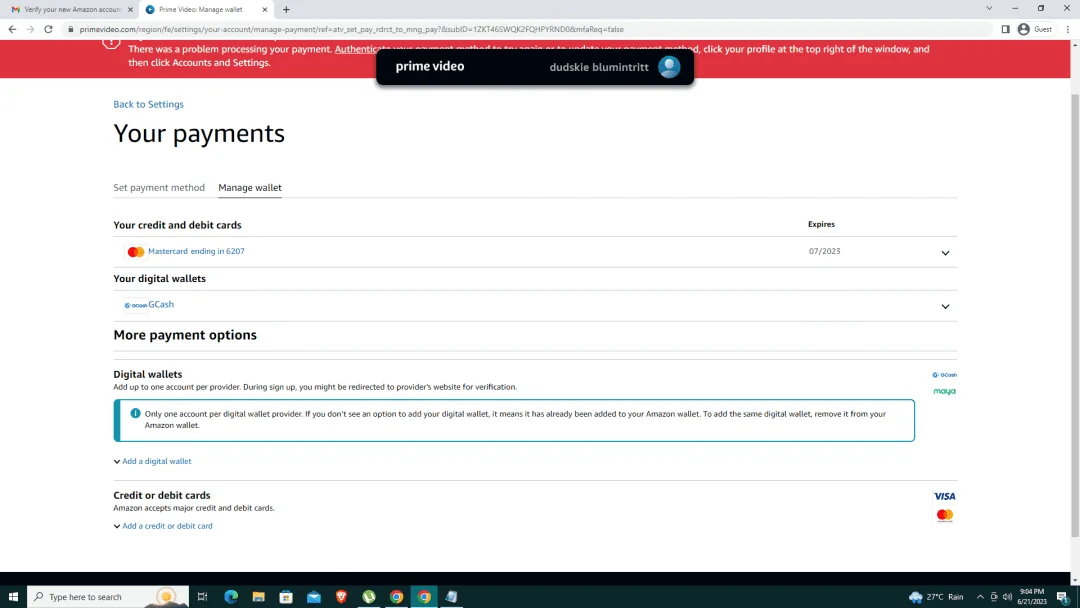Open the tab search chevron in the title bar
The width and height of the screenshot is (1080, 608).
[x=989, y=8]
